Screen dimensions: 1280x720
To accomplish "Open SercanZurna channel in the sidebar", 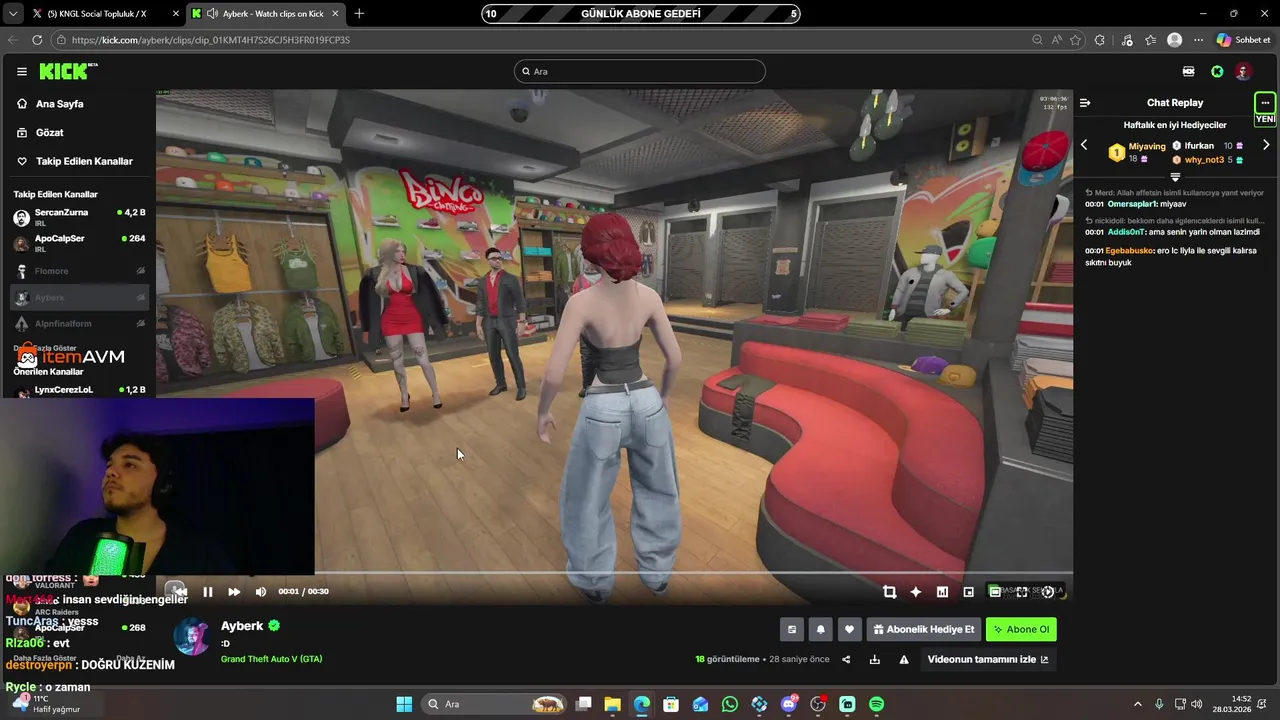I will tap(78, 217).
